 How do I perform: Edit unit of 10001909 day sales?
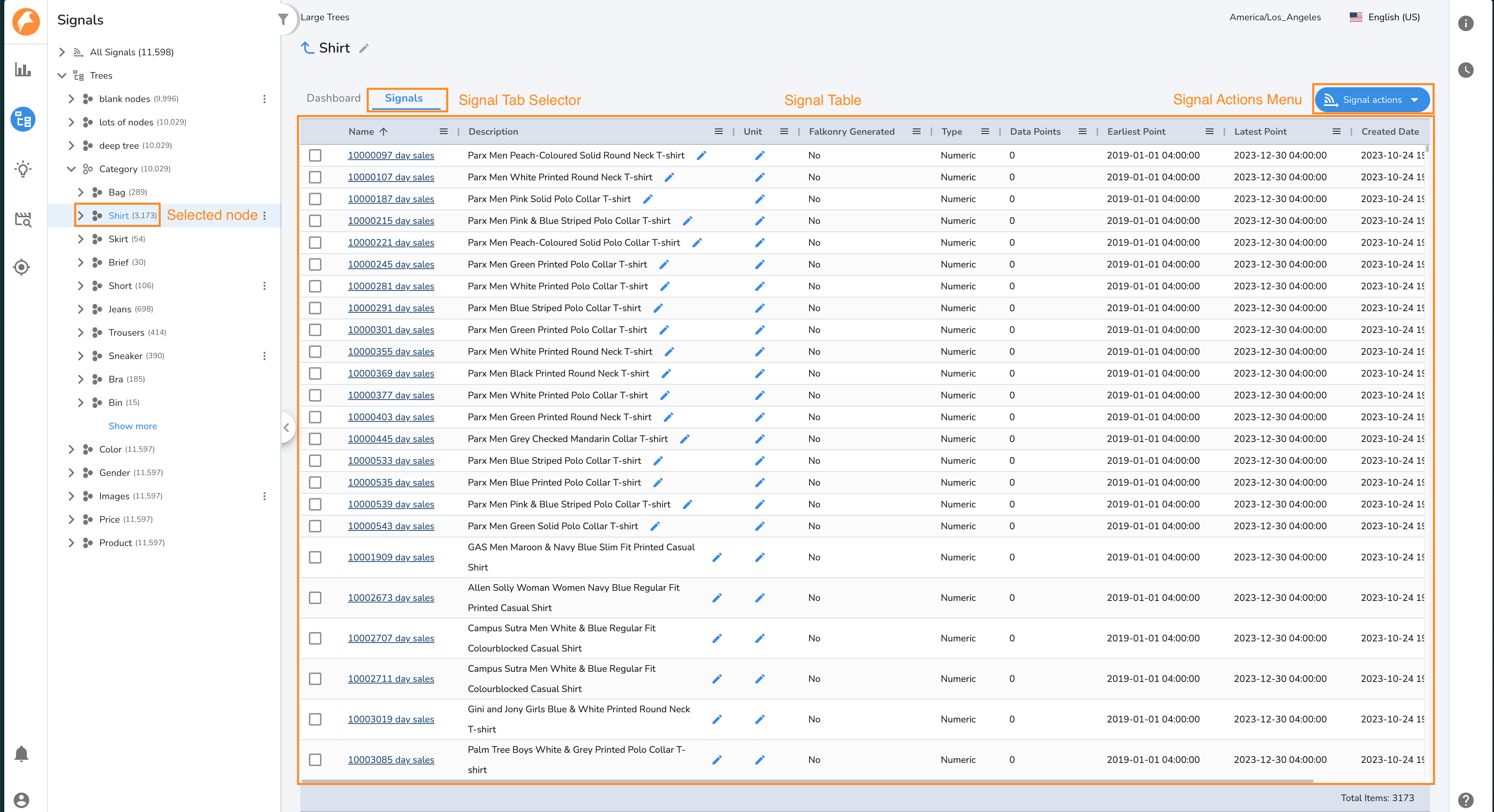(x=760, y=557)
